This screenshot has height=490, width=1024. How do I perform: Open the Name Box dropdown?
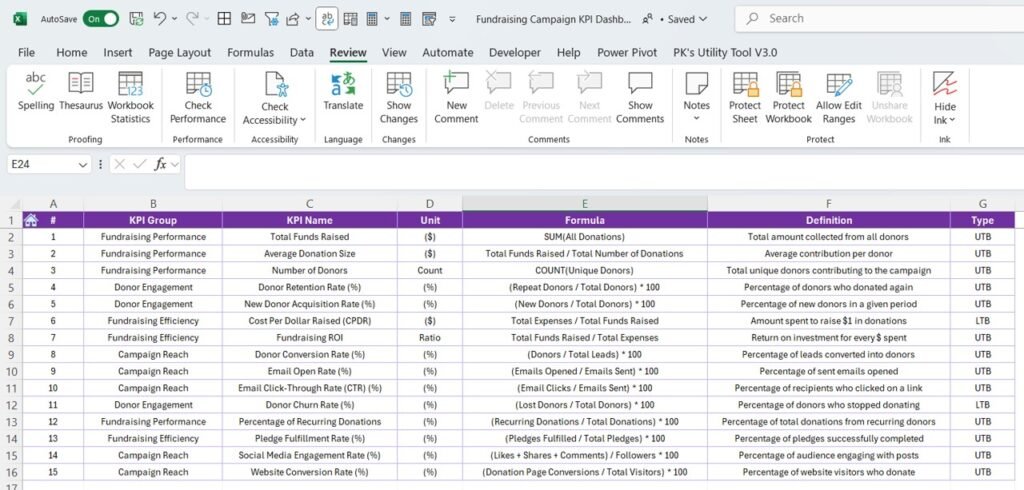pos(83,165)
